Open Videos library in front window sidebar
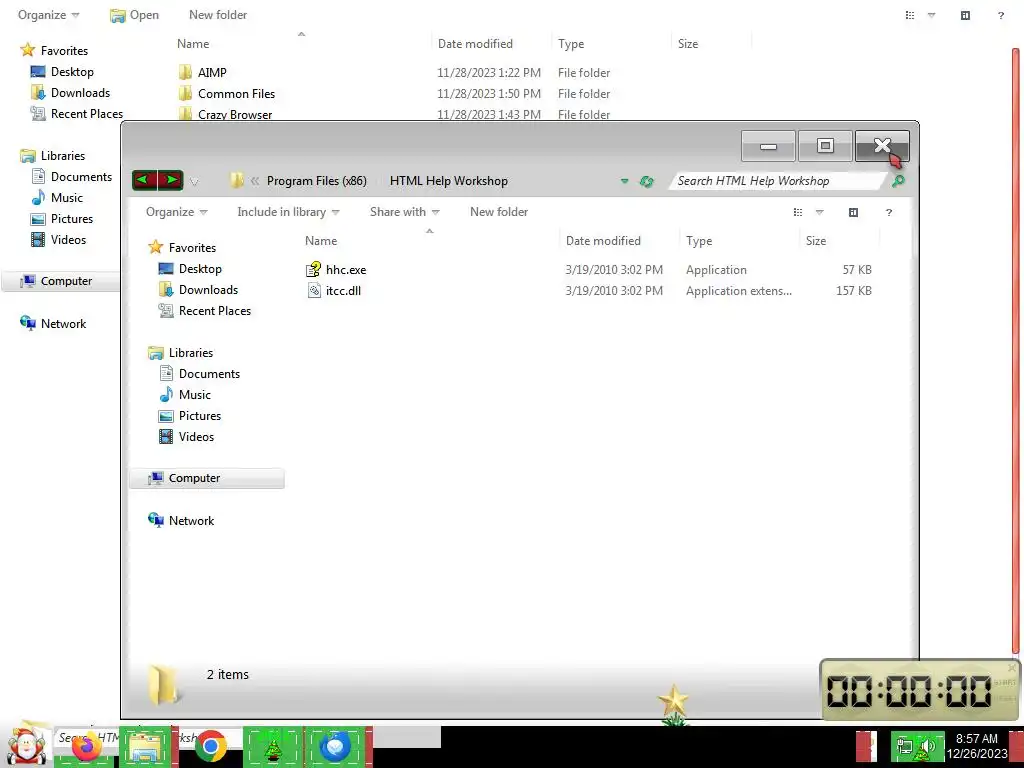1024x768 pixels. [x=196, y=436]
